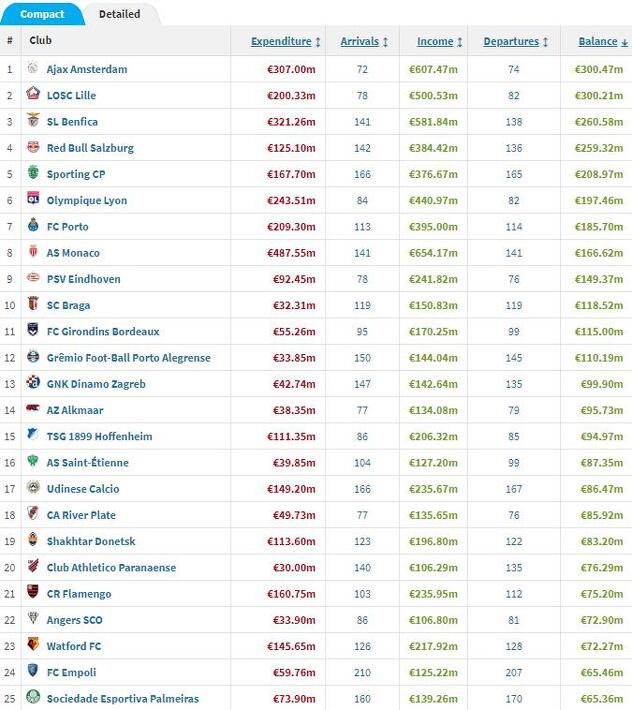Screen dimensions: 632x710
Task: Click the Watford FC club crest
Action: [x=33, y=644]
